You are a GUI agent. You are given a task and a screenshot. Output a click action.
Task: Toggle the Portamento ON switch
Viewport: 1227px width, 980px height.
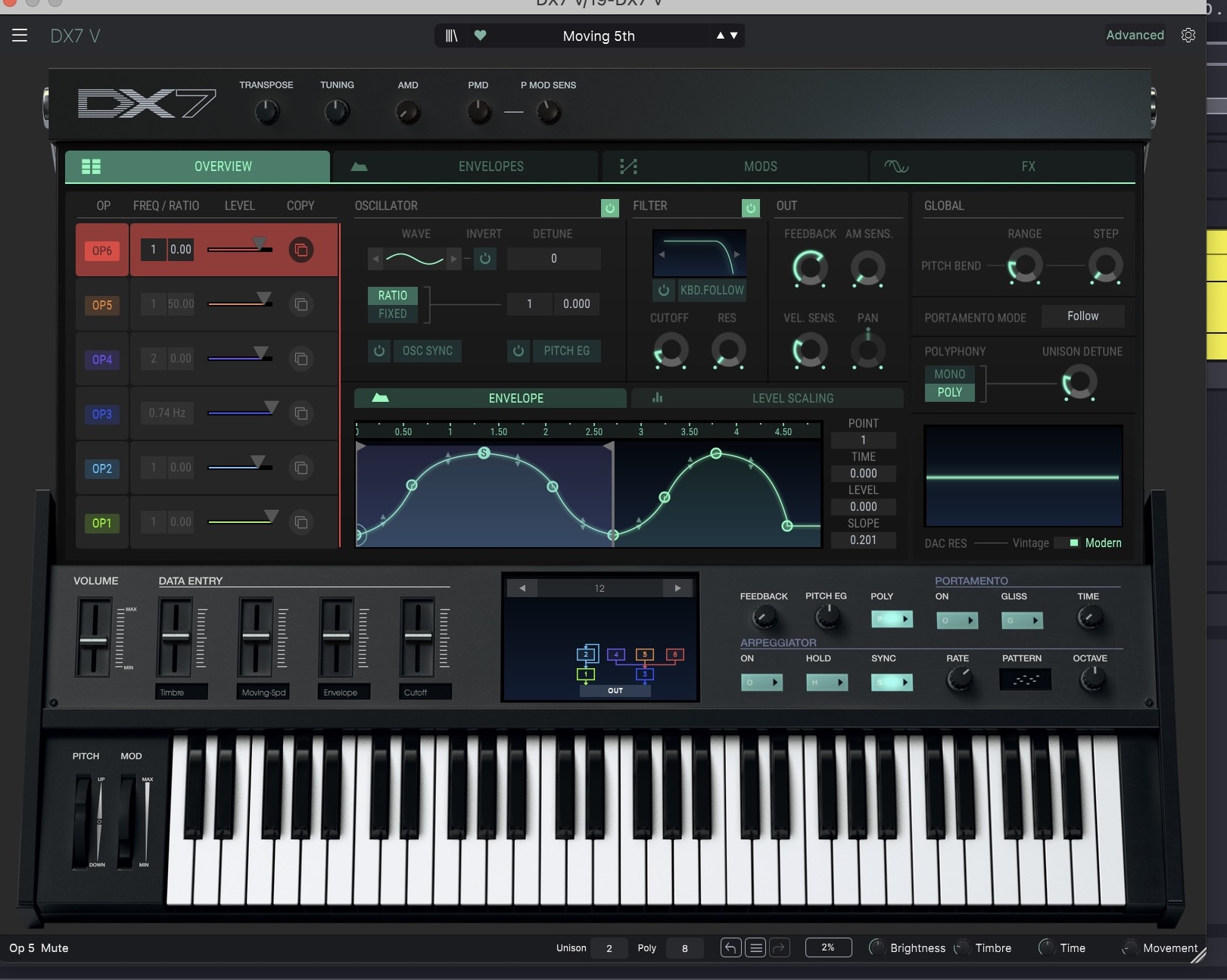(958, 621)
